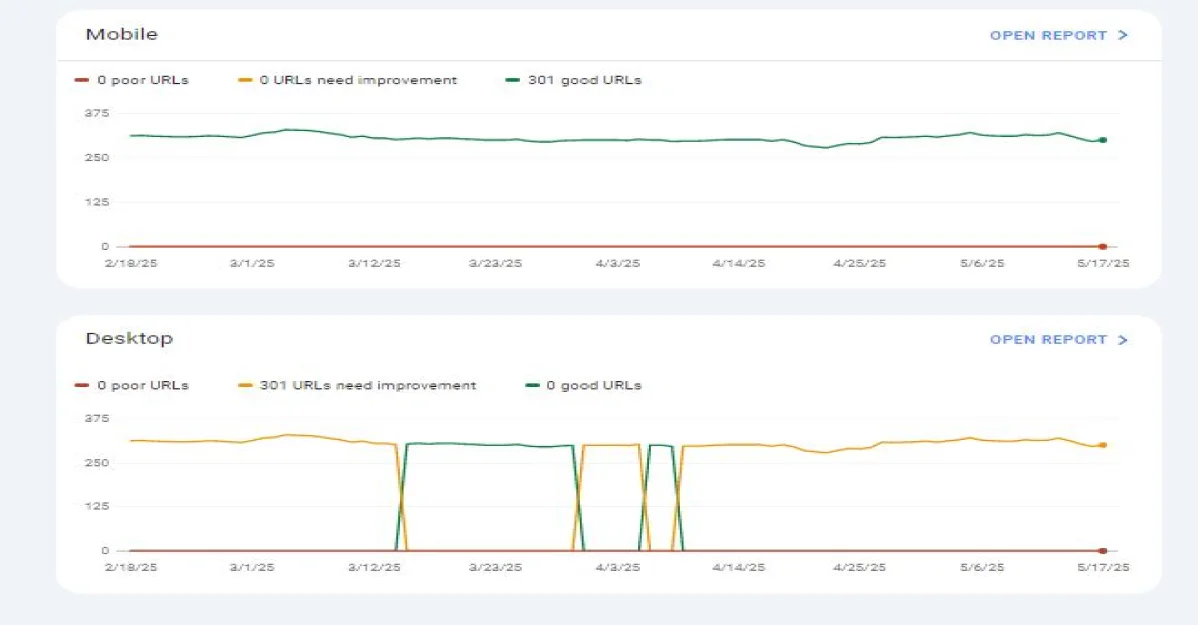Viewport: 1198px width, 625px height.
Task: Click the green endpoint dot on the Mobile chart
Action: pos(1102,140)
